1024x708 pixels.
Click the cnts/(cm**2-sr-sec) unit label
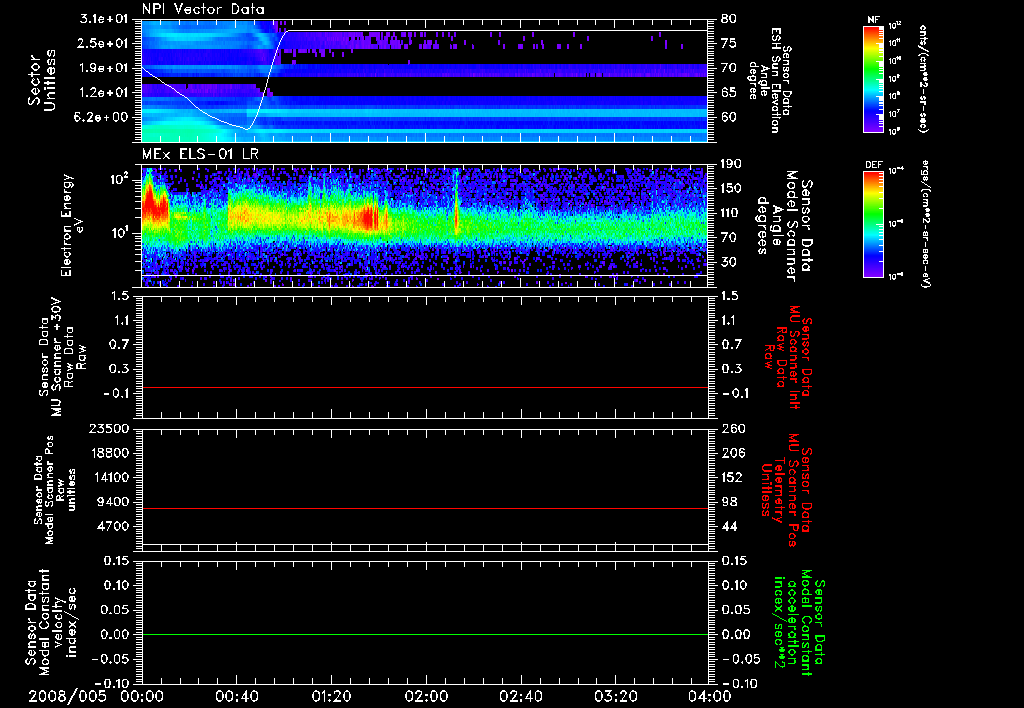tap(923, 78)
